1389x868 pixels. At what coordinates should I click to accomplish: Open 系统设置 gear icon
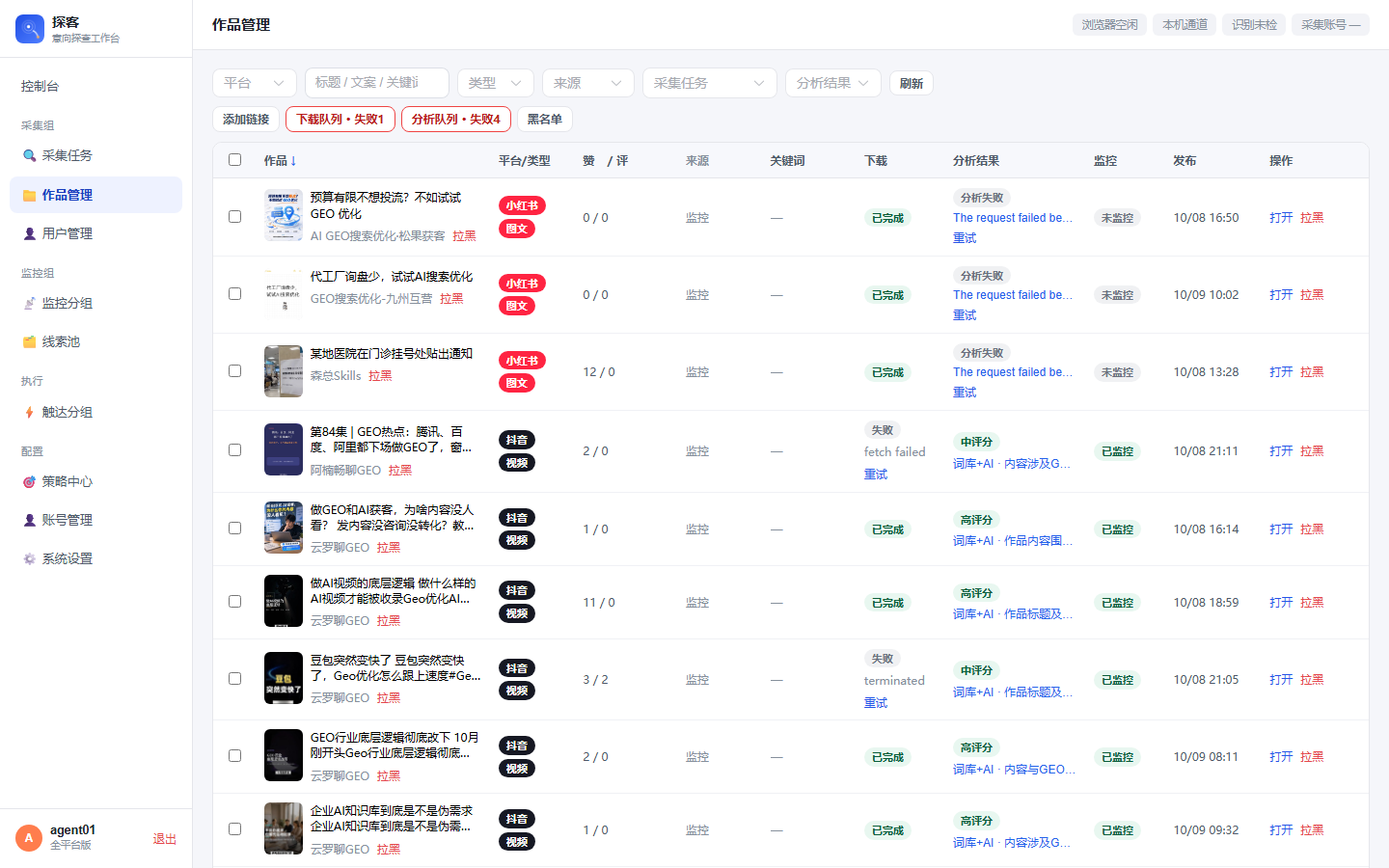(29, 558)
